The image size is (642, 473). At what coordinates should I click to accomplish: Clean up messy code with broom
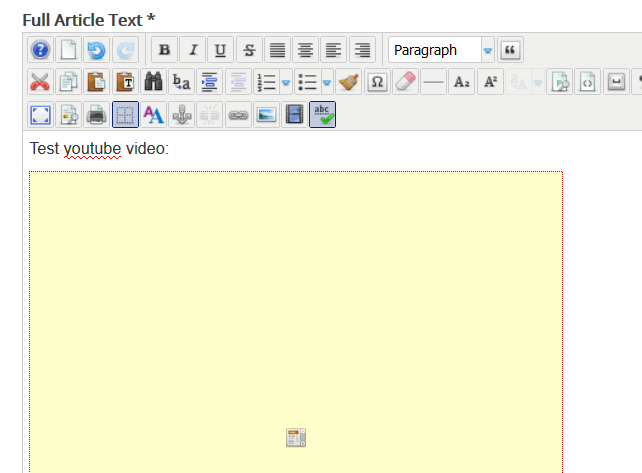click(x=348, y=82)
